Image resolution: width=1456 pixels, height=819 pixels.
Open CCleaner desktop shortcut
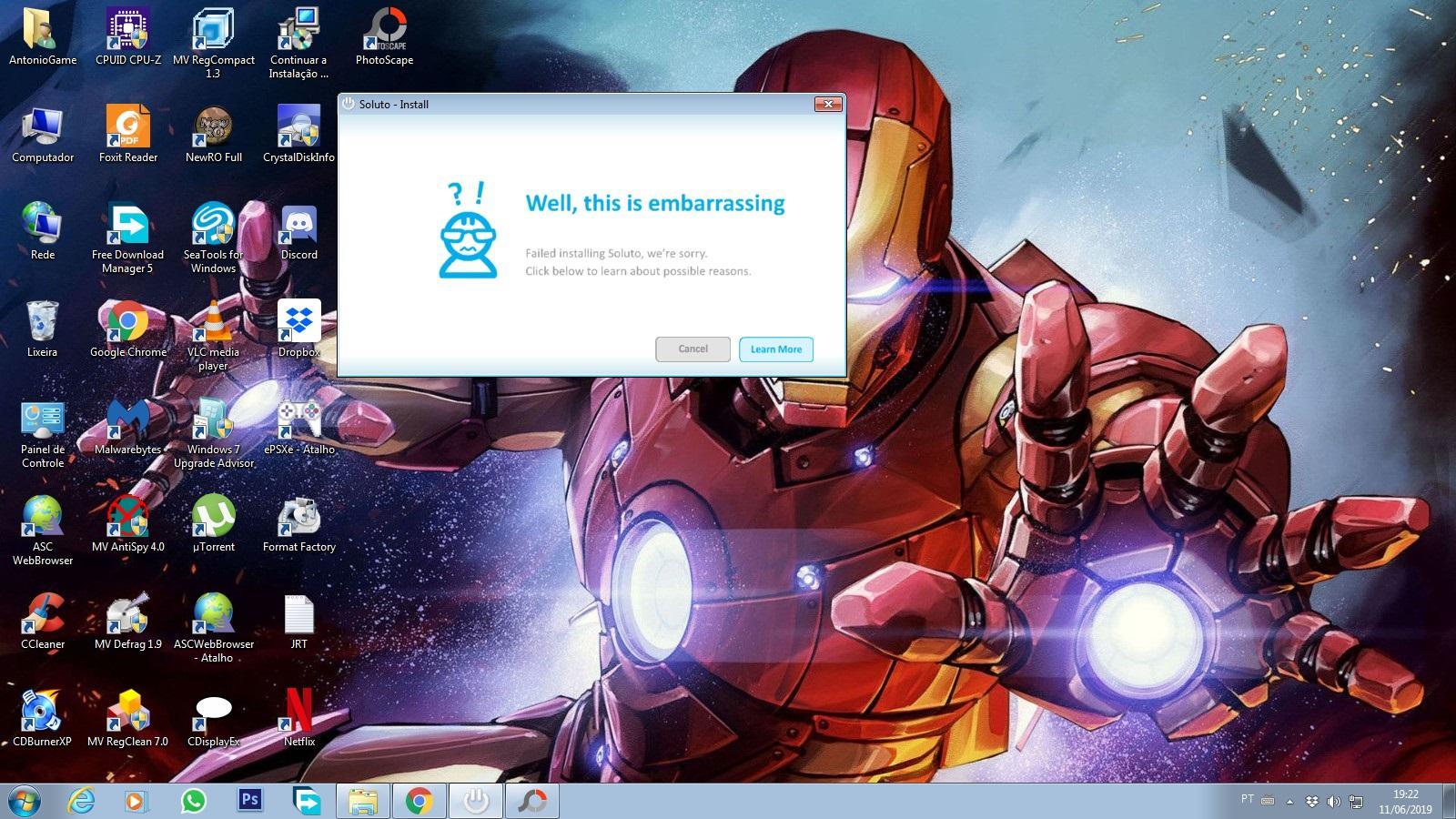point(43,621)
